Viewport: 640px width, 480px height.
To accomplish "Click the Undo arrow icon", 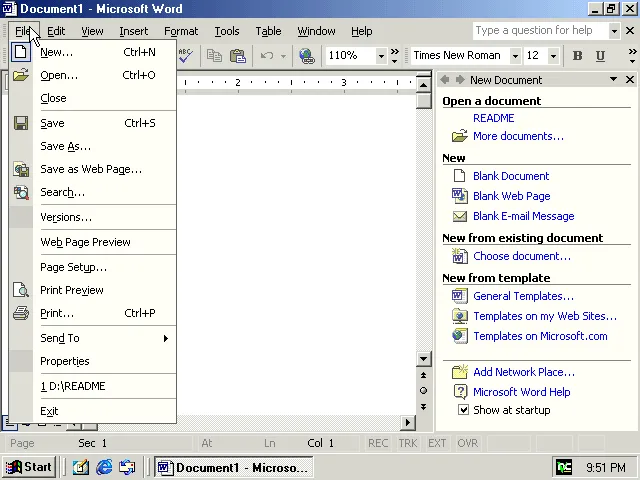I will (x=266, y=56).
